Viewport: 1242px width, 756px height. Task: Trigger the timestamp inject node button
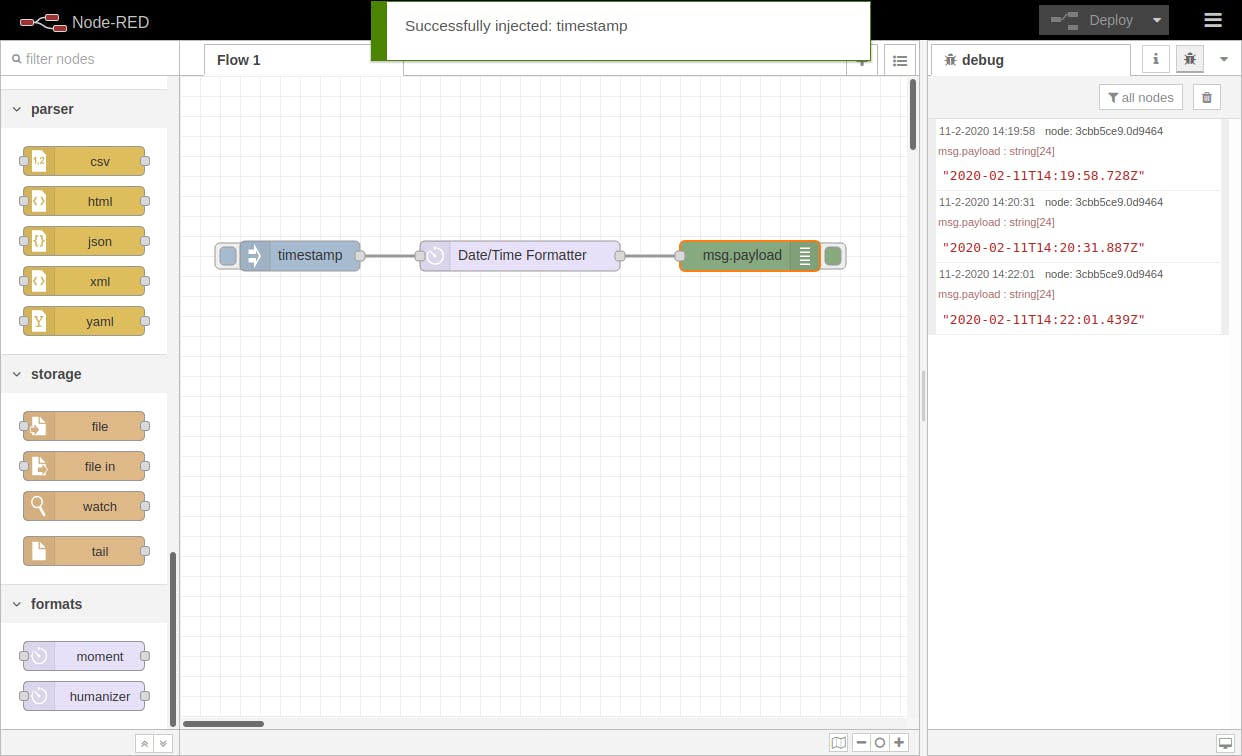(x=228, y=255)
